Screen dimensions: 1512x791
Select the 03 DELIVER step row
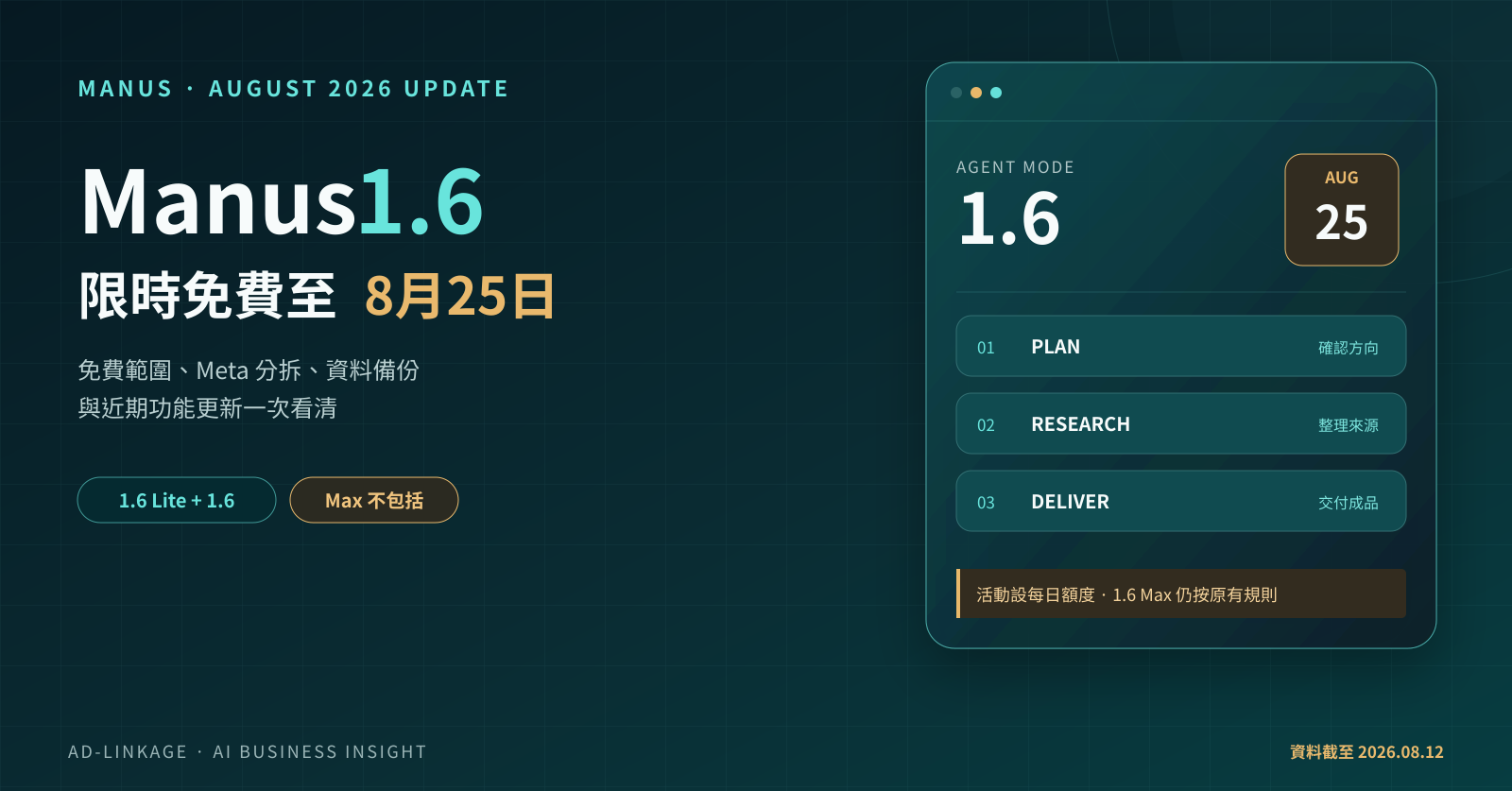[x=1181, y=501]
